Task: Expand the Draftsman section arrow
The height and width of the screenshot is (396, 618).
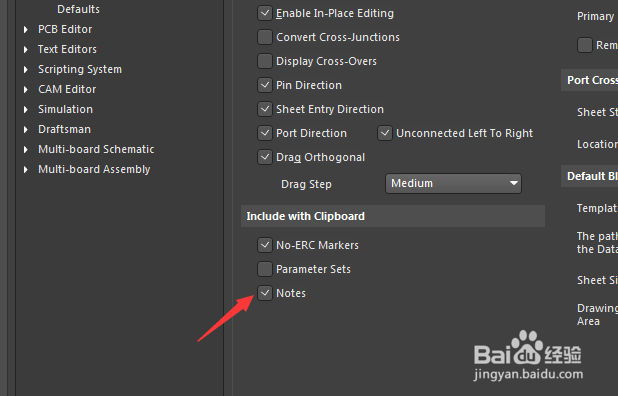Action: 26,130
